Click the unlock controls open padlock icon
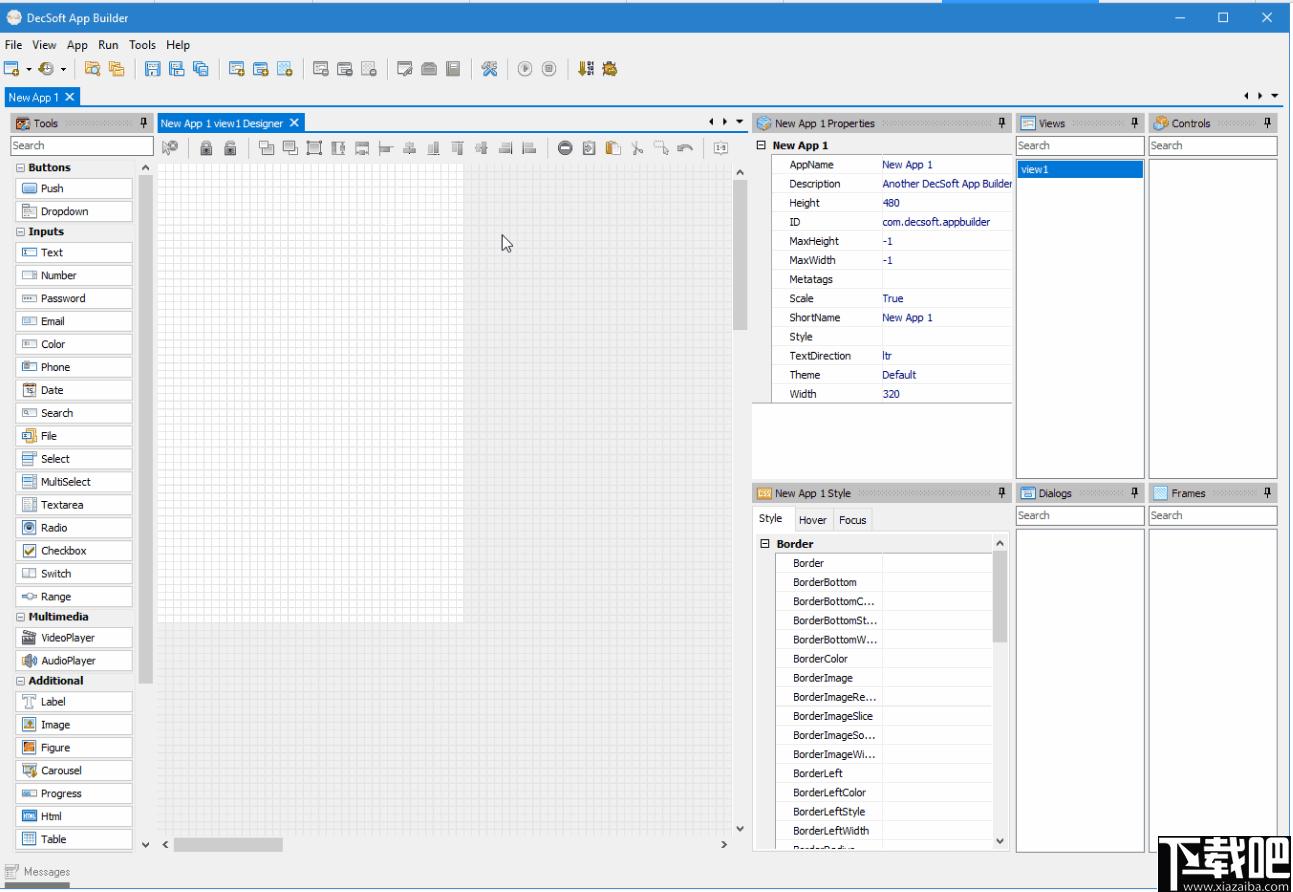The image size is (1293, 892). 230,148
